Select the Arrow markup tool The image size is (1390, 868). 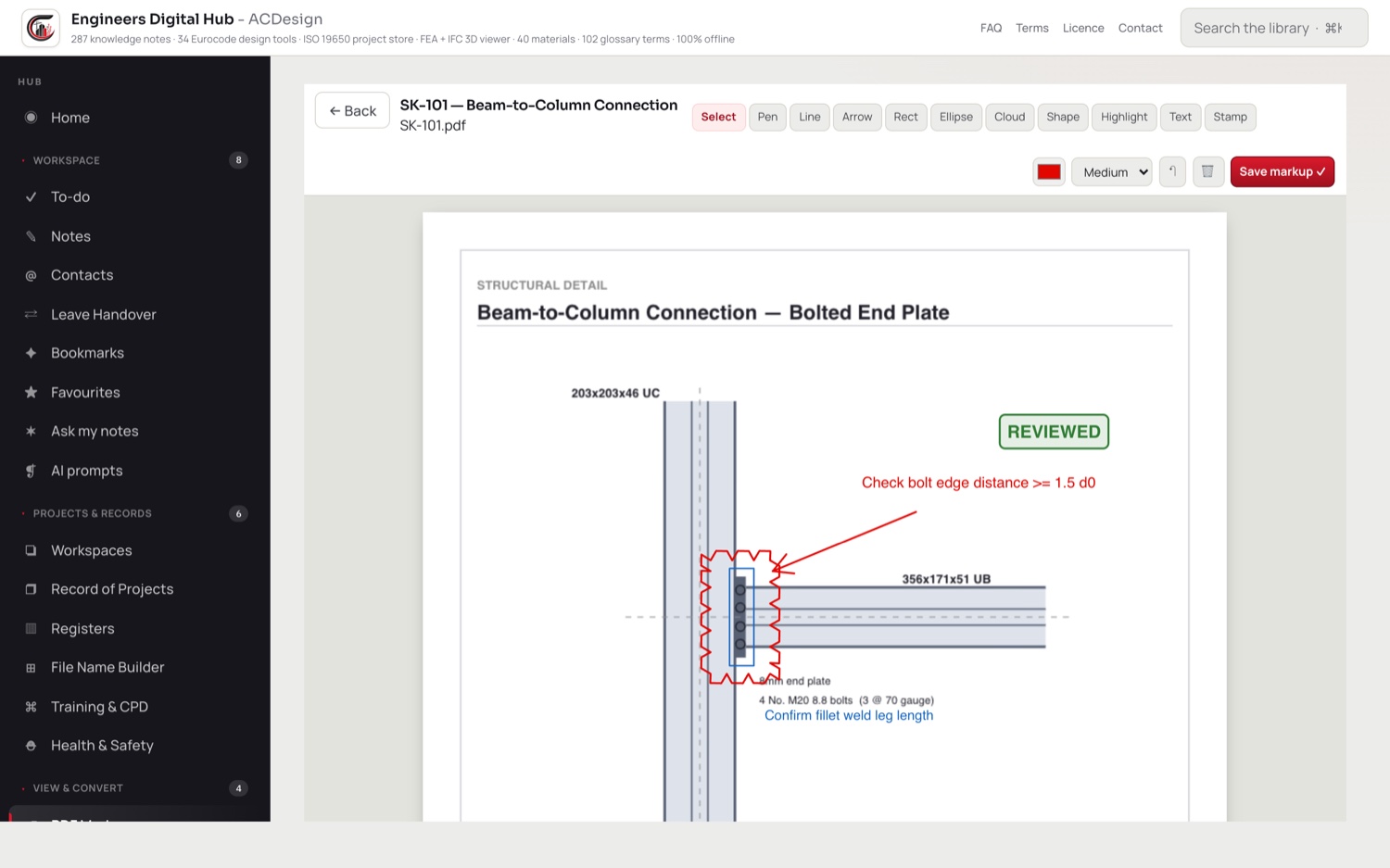tap(857, 117)
